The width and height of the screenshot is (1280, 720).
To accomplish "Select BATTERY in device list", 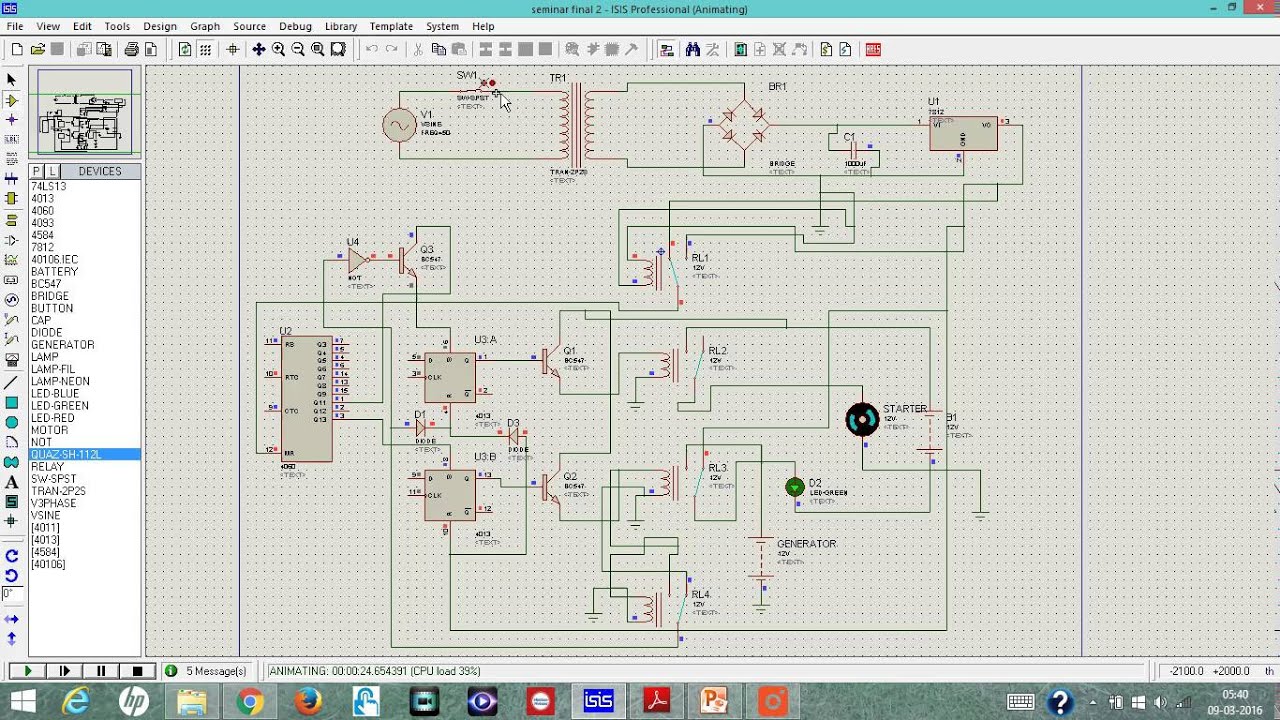I will pos(84,272).
